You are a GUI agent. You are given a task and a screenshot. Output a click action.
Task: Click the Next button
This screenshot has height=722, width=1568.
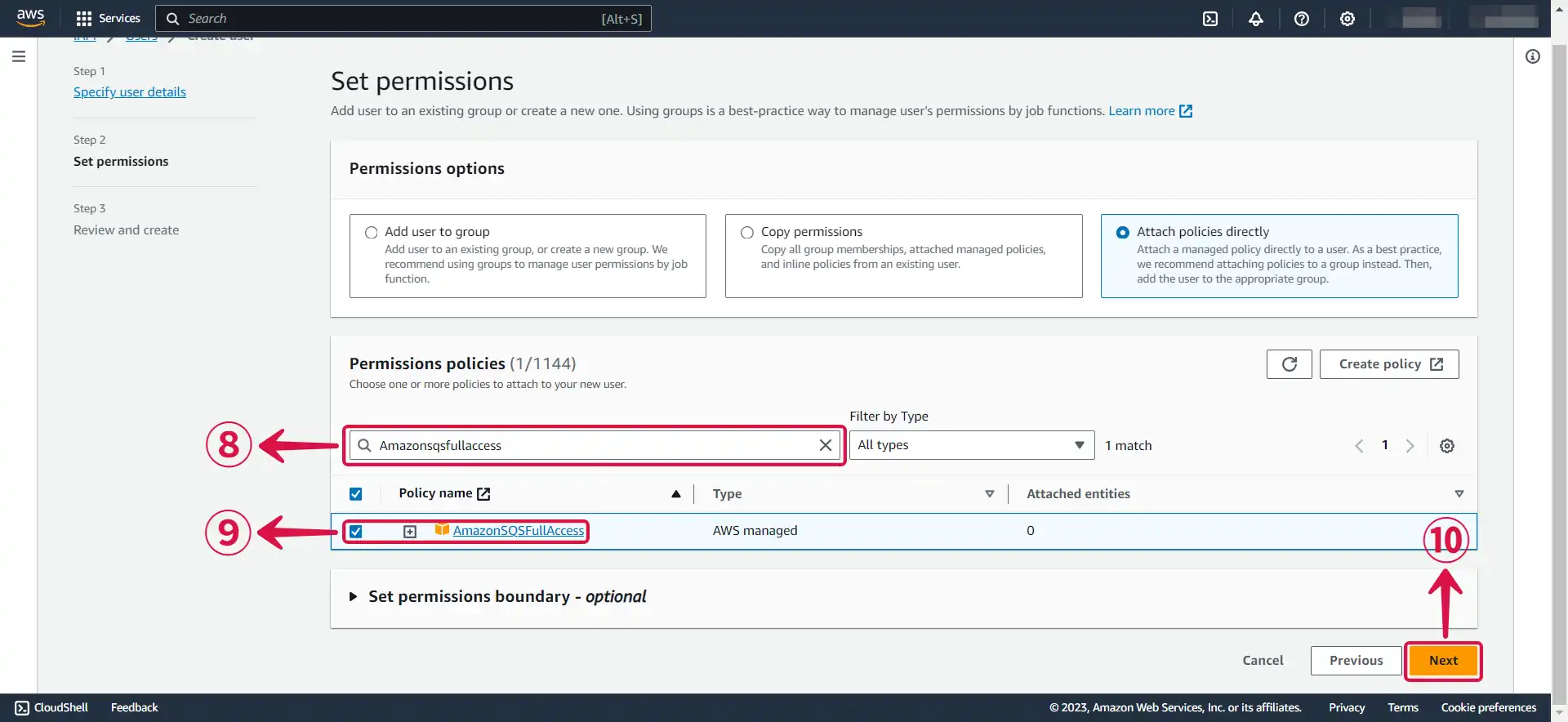click(x=1443, y=661)
